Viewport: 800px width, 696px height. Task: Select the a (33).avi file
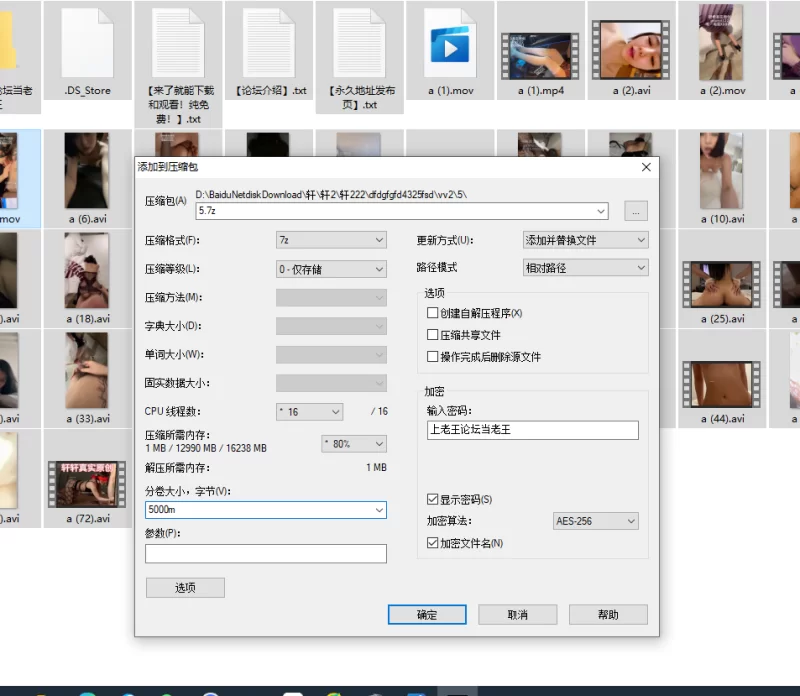87,379
